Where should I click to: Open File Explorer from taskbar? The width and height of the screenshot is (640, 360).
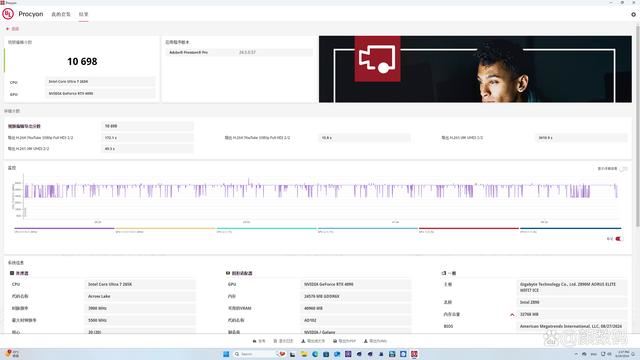304,354
